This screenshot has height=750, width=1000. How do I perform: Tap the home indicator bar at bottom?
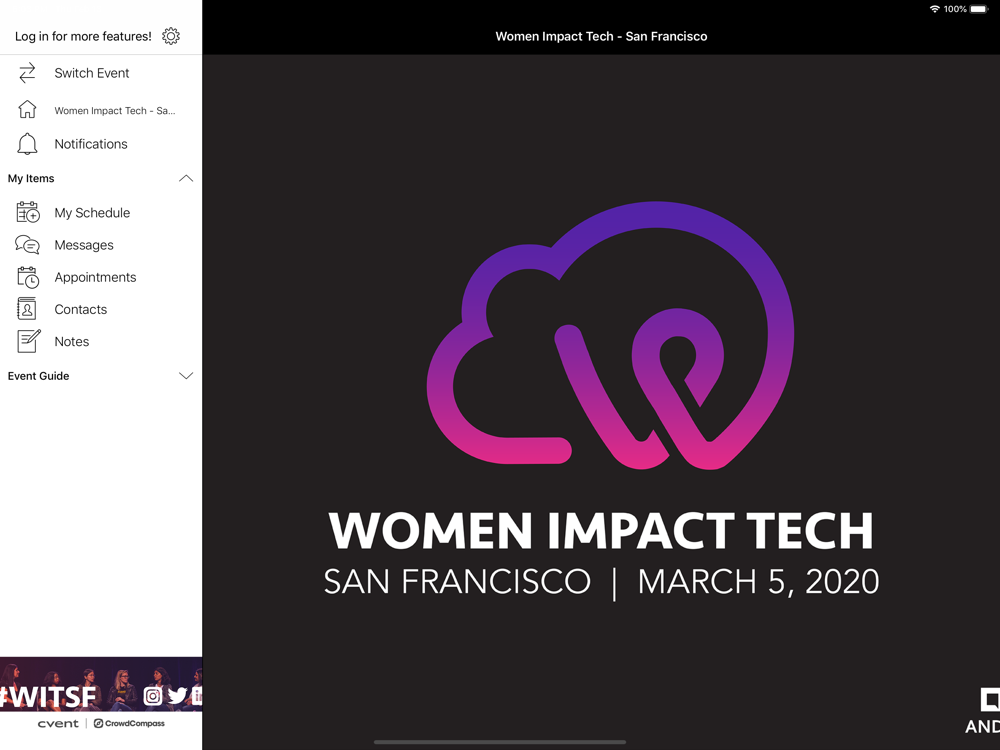(x=500, y=742)
